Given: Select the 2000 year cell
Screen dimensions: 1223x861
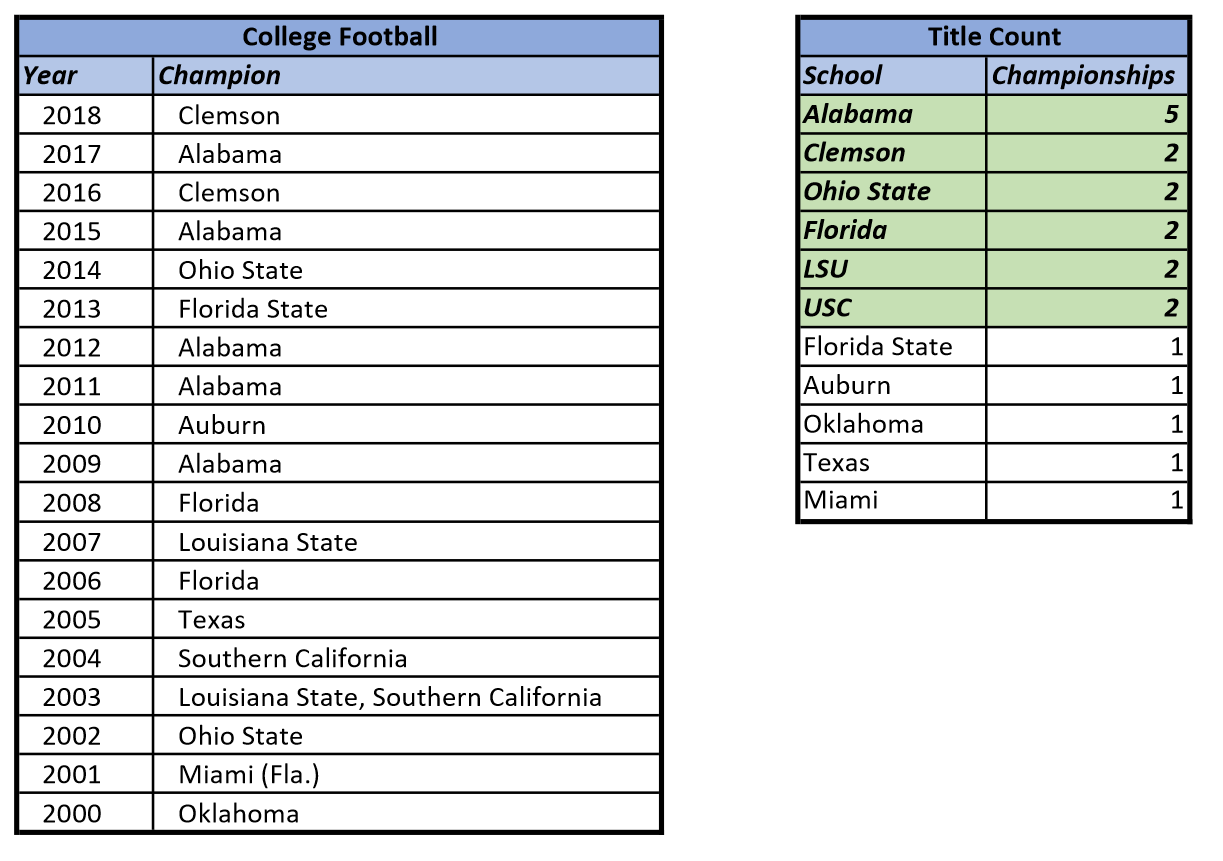Looking at the screenshot, I should coord(72,813).
